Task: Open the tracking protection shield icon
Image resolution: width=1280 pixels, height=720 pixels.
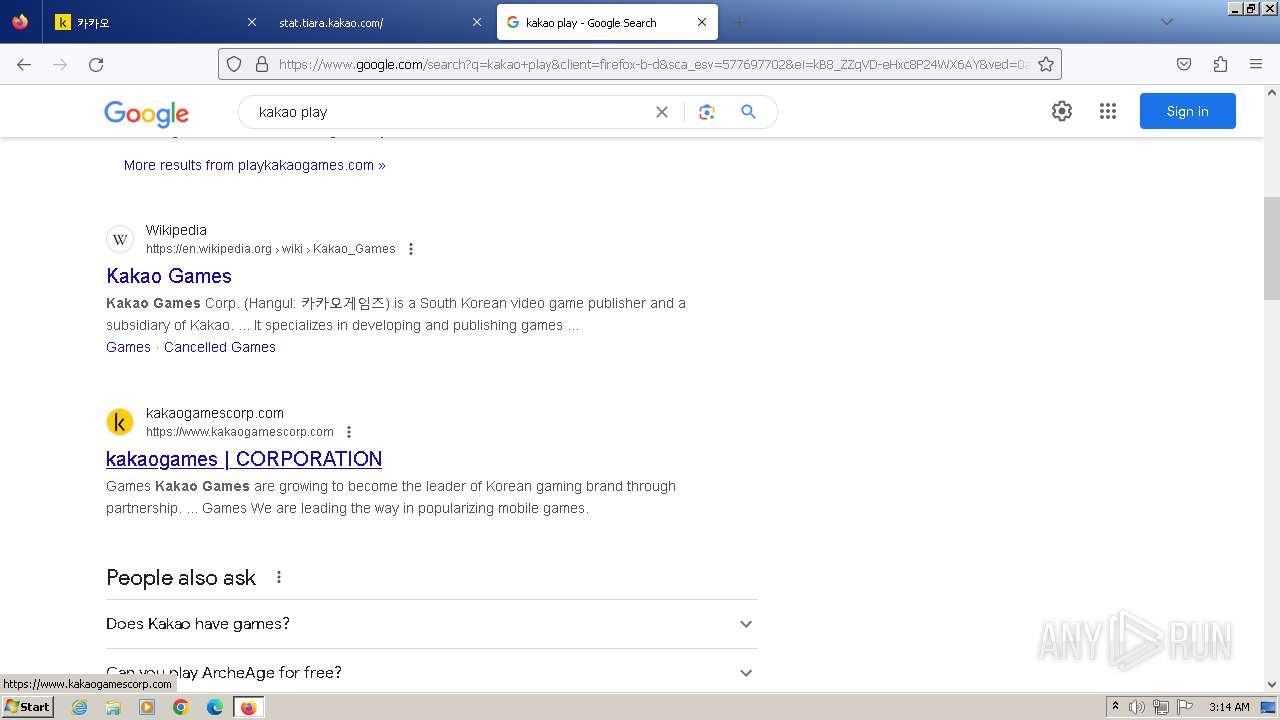Action: (x=234, y=64)
